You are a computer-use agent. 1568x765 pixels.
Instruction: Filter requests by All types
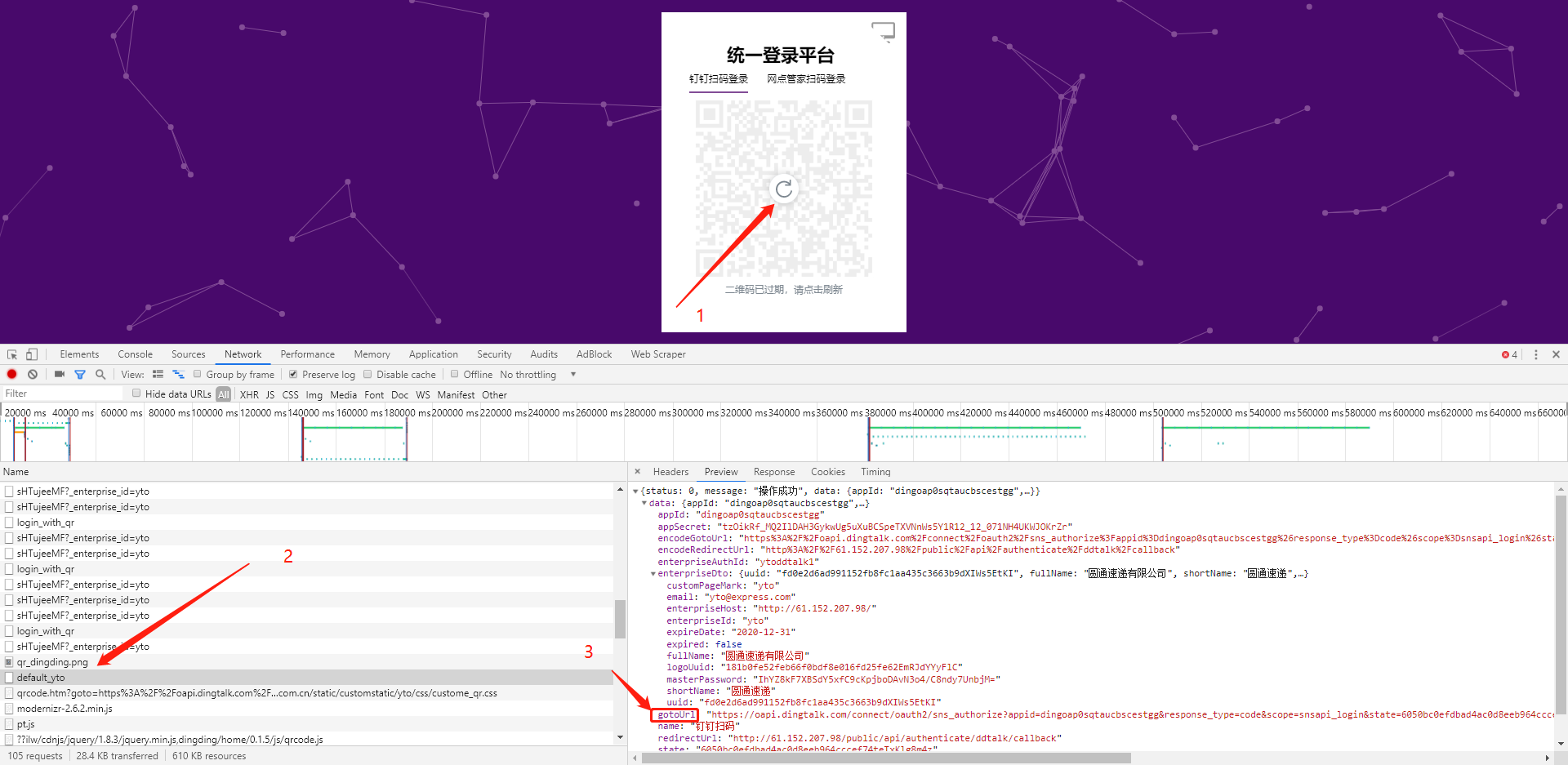point(224,394)
